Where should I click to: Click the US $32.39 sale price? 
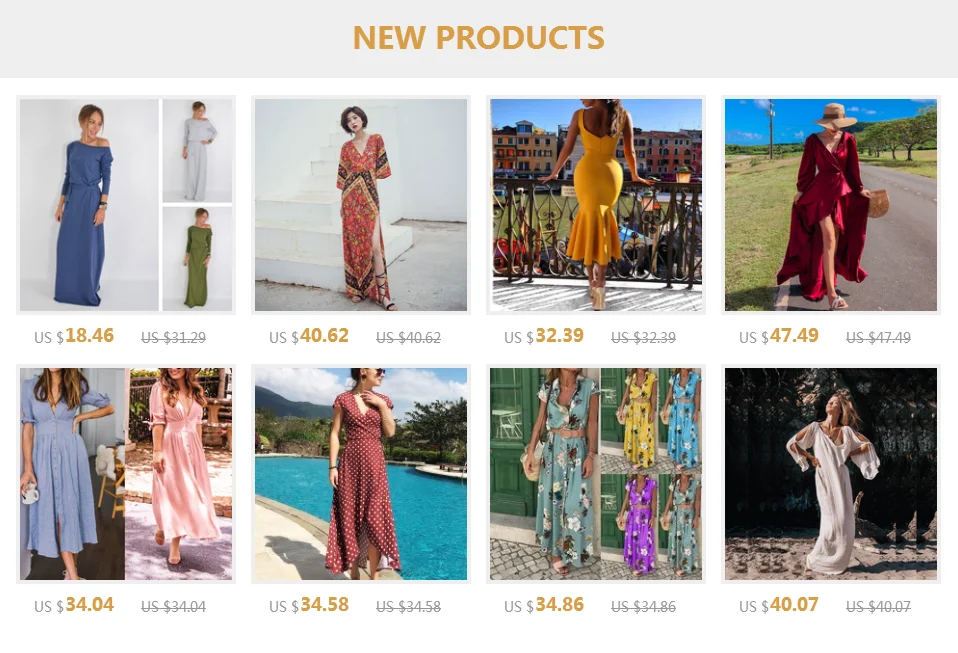544,336
